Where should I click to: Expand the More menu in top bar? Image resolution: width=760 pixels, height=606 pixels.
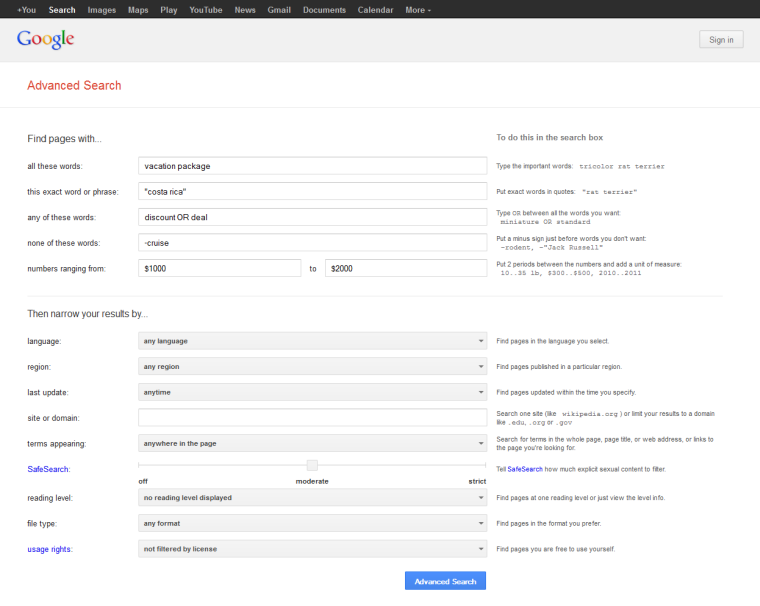click(418, 10)
